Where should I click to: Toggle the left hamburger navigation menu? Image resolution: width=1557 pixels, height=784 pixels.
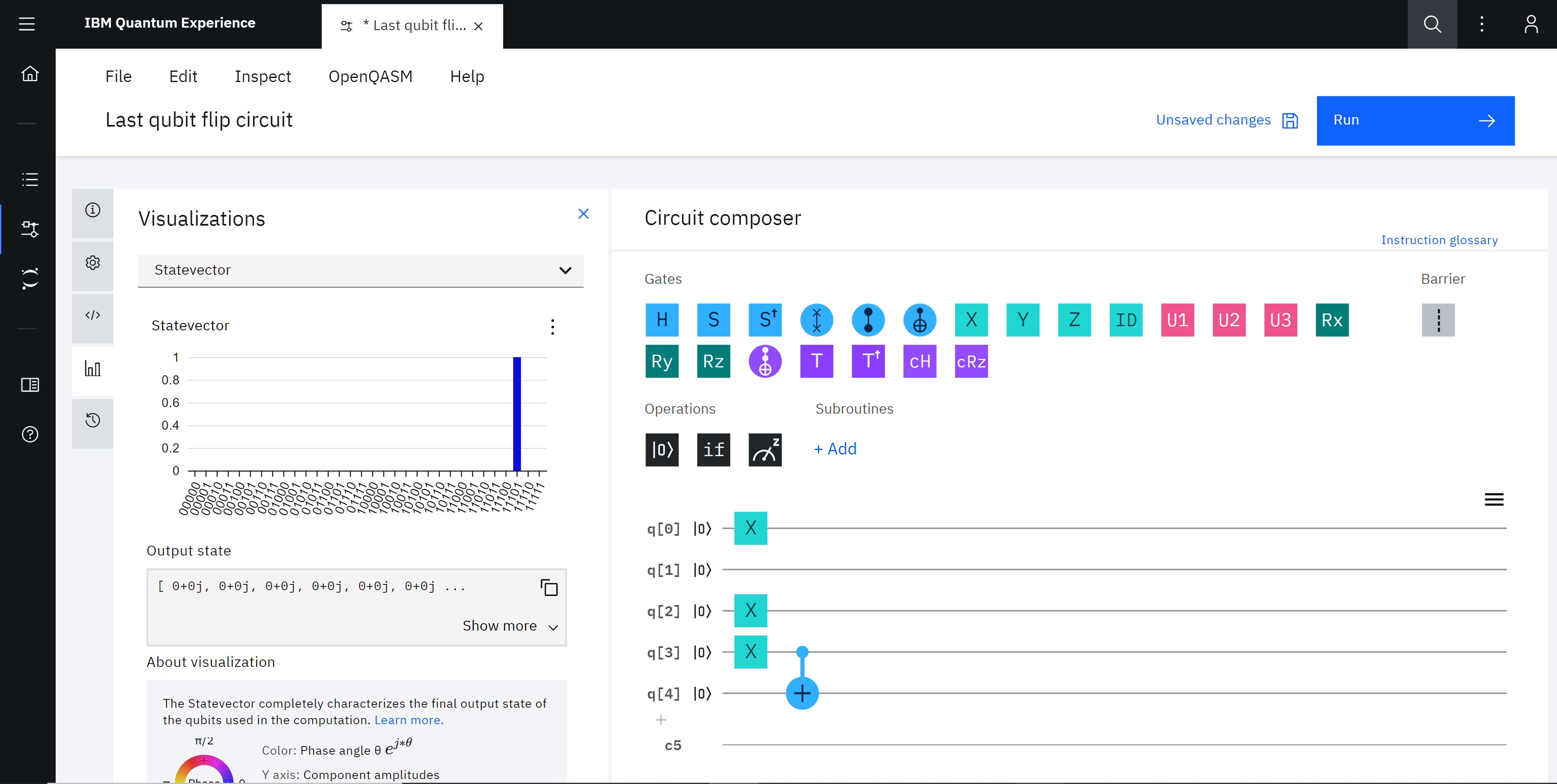(x=26, y=24)
